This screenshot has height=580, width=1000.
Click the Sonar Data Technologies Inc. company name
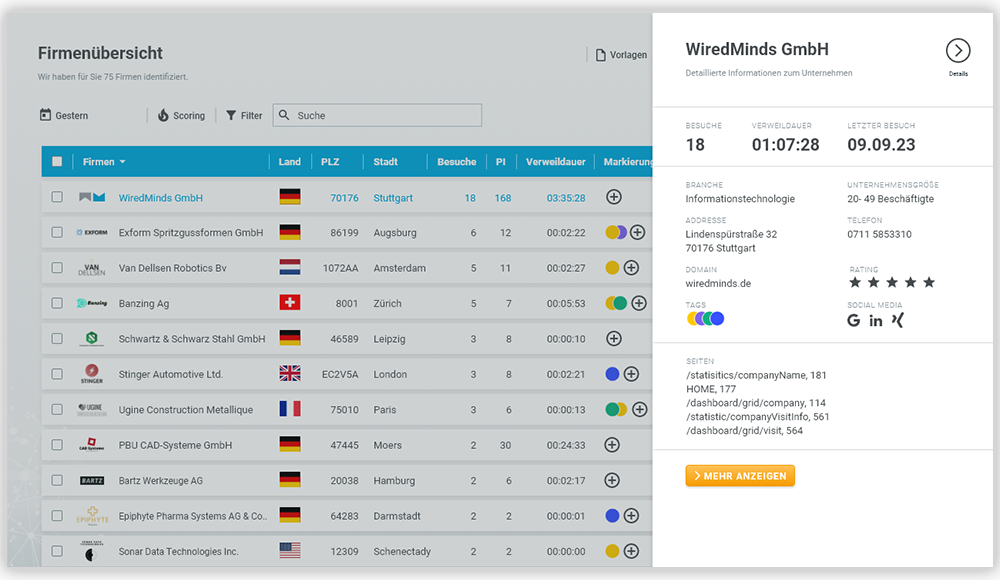pos(179,551)
